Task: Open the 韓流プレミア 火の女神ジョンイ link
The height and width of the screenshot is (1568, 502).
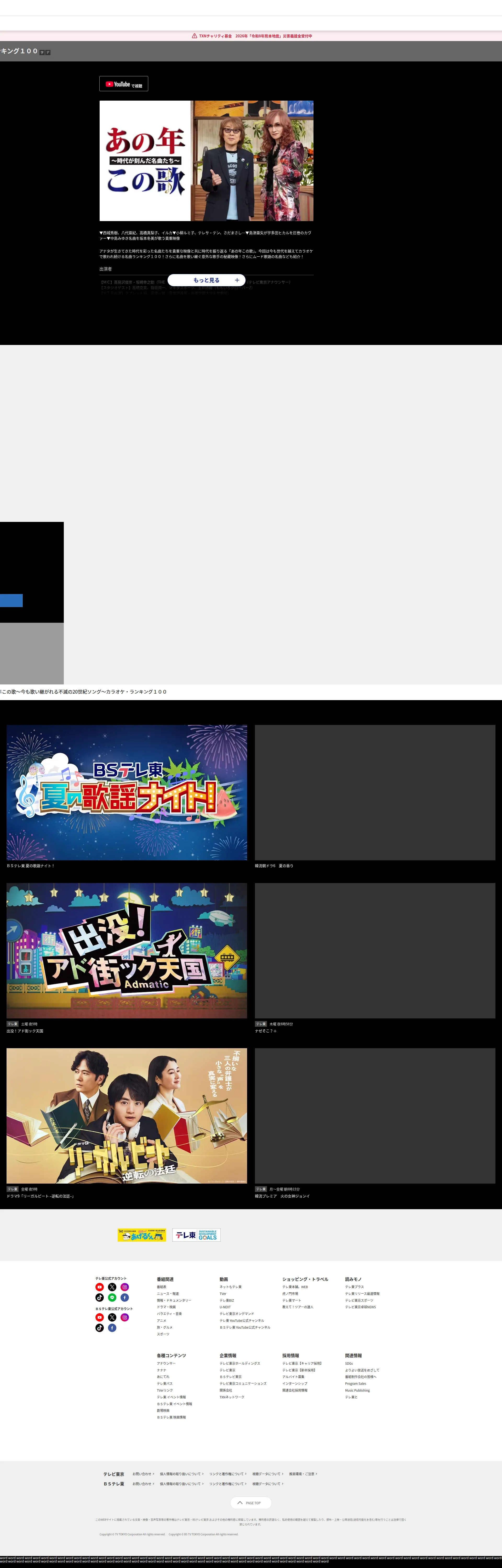Action: pos(282,1196)
